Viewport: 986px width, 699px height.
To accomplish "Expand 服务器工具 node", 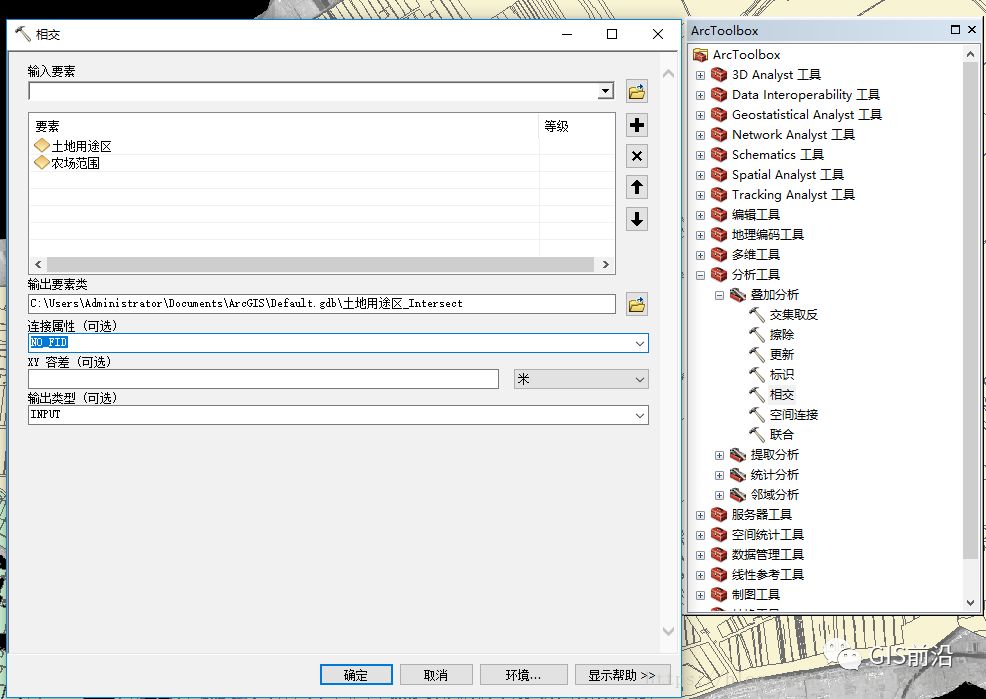I will (700, 515).
